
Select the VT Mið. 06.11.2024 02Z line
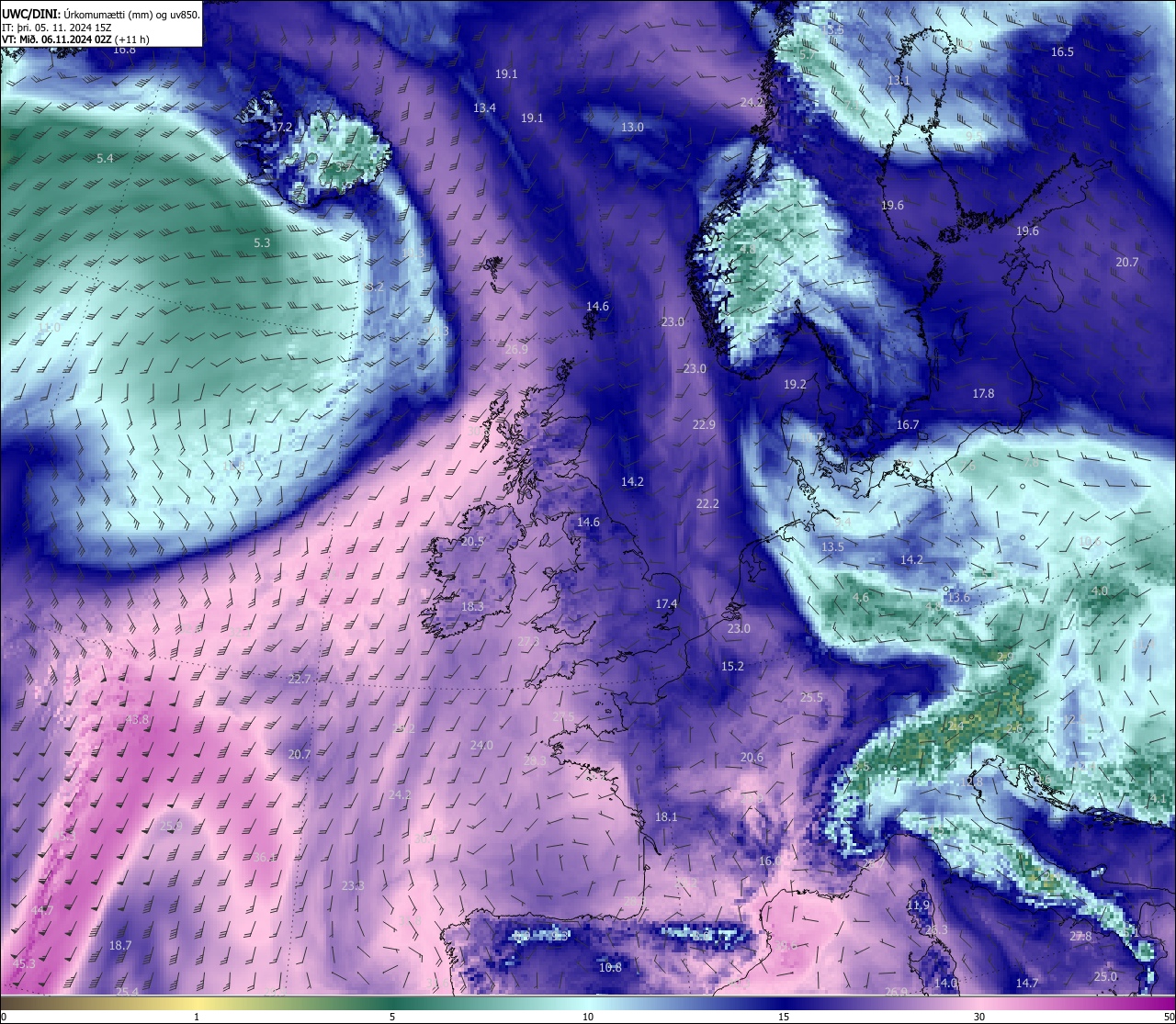[x=75, y=39]
